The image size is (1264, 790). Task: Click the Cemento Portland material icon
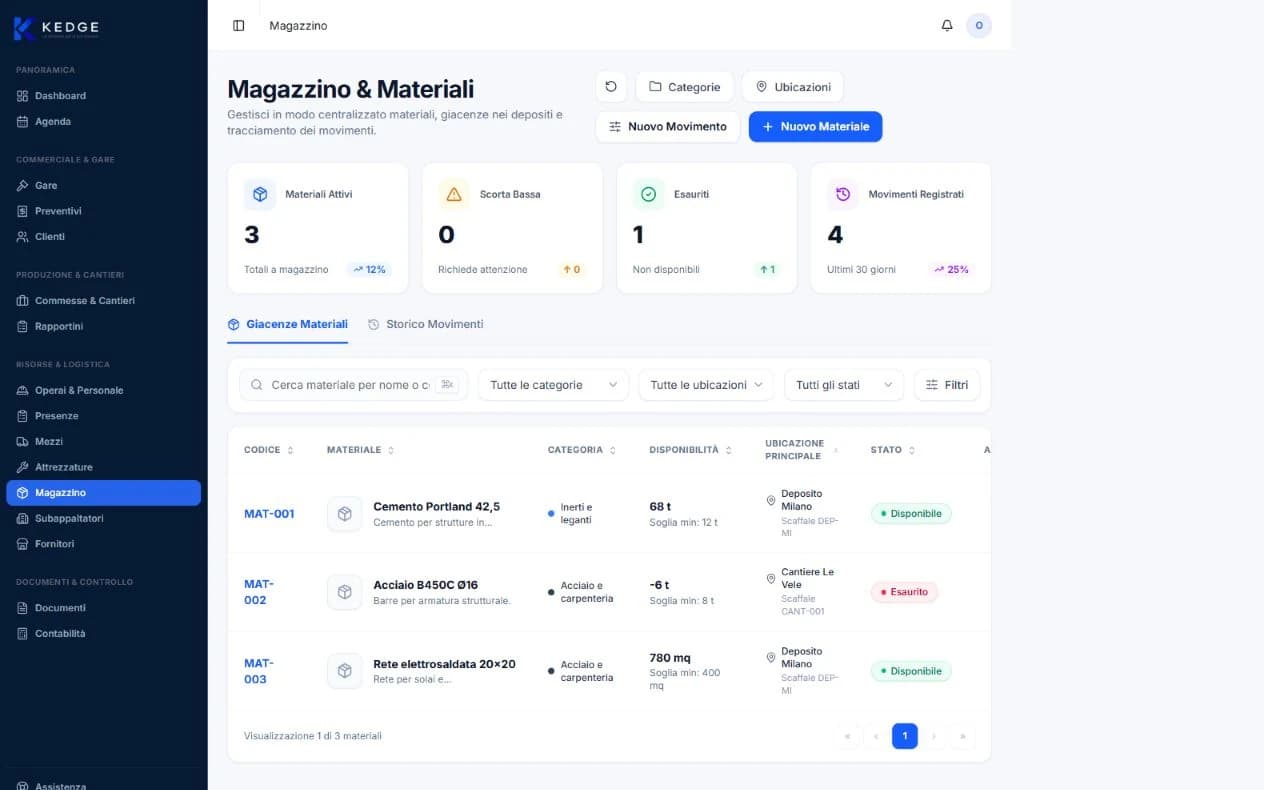pos(345,514)
